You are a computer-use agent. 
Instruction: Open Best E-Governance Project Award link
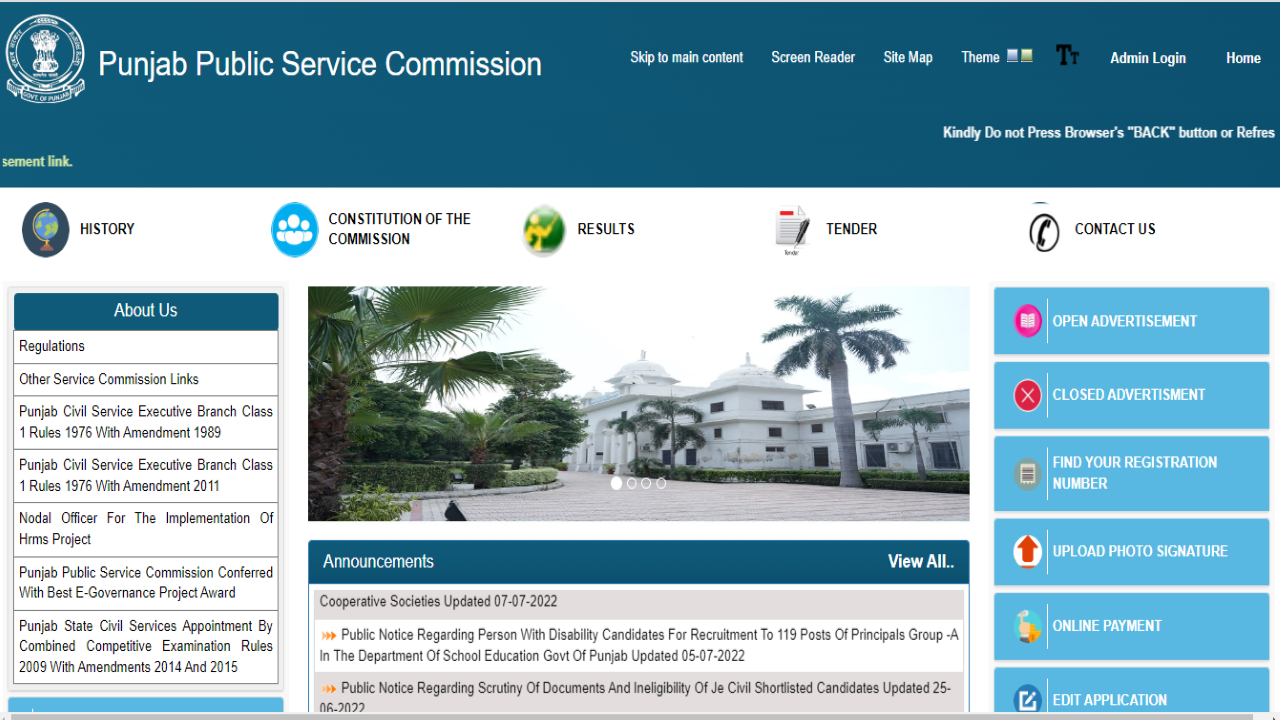click(146, 582)
